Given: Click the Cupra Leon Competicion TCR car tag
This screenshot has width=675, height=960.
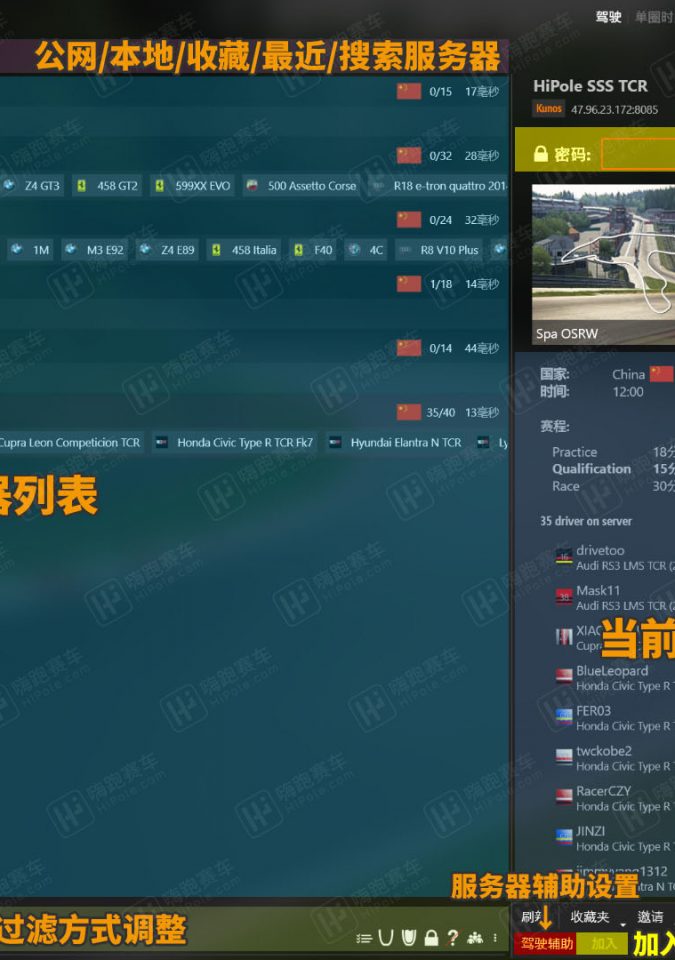Looking at the screenshot, I should point(70,443).
